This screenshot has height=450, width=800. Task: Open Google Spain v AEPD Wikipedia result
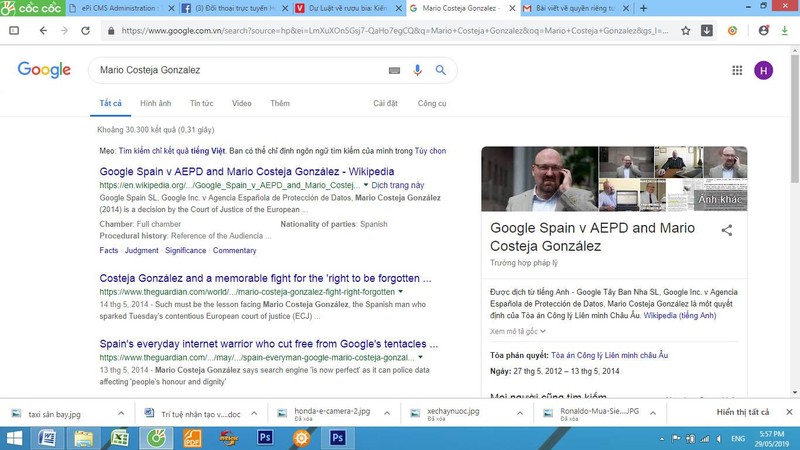[246, 171]
